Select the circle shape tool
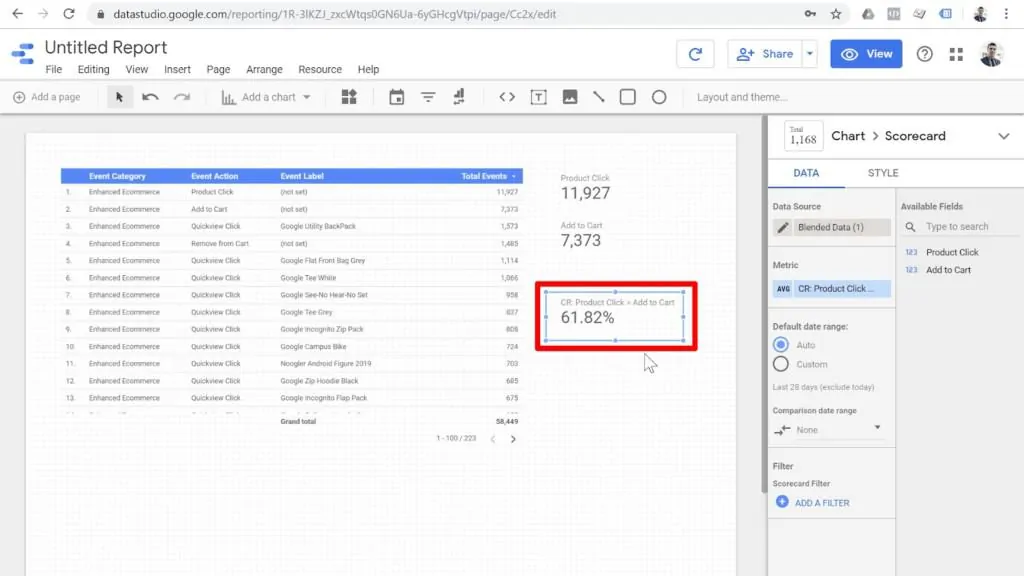 [658, 97]
